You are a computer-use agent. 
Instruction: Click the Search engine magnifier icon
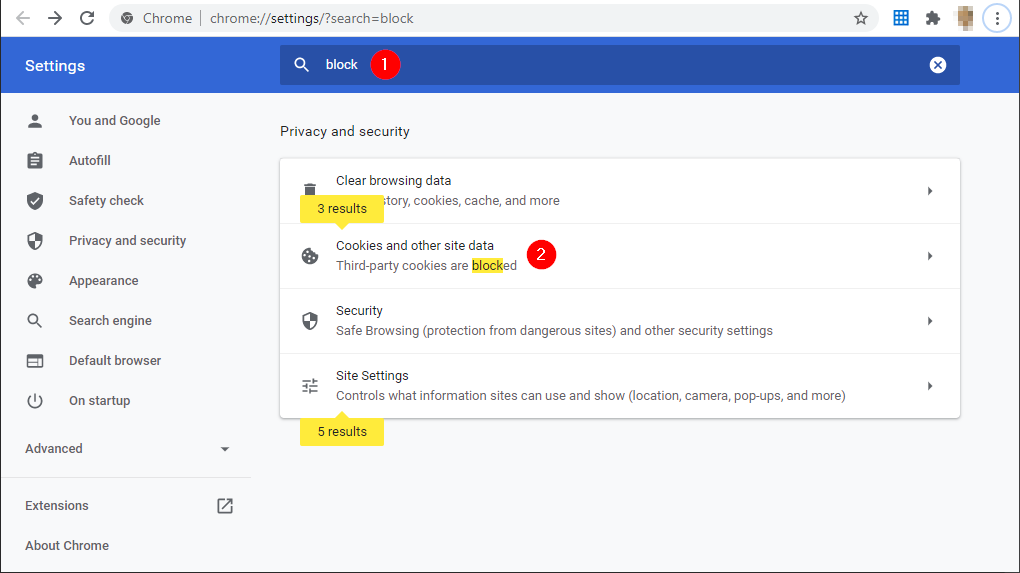pyautogui.click(x=35, y=321)
